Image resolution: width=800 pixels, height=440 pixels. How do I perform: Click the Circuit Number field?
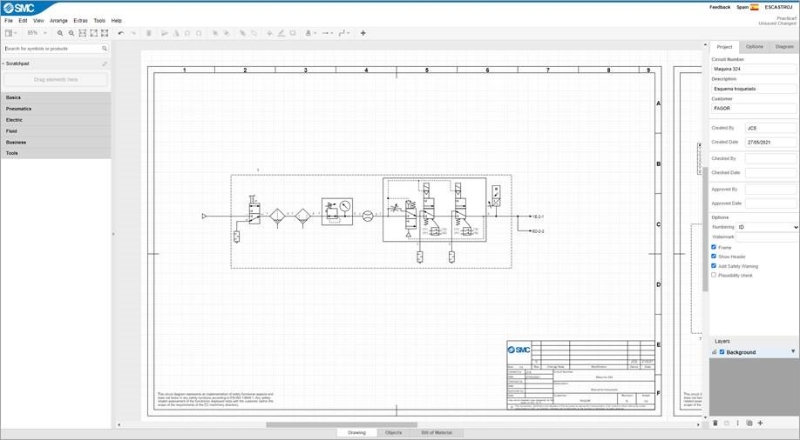(754, 69)
